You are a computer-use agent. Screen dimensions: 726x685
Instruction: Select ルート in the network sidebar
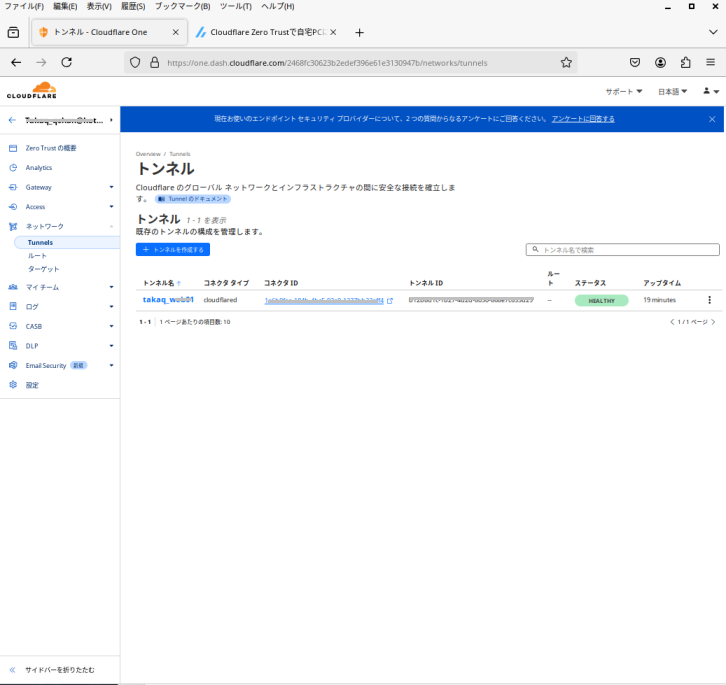(37, 256)
